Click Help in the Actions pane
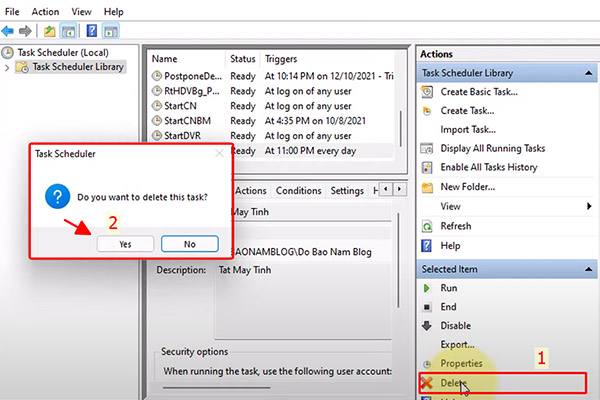This screenshot has width=600, height=400. click(x=450, y=246)
